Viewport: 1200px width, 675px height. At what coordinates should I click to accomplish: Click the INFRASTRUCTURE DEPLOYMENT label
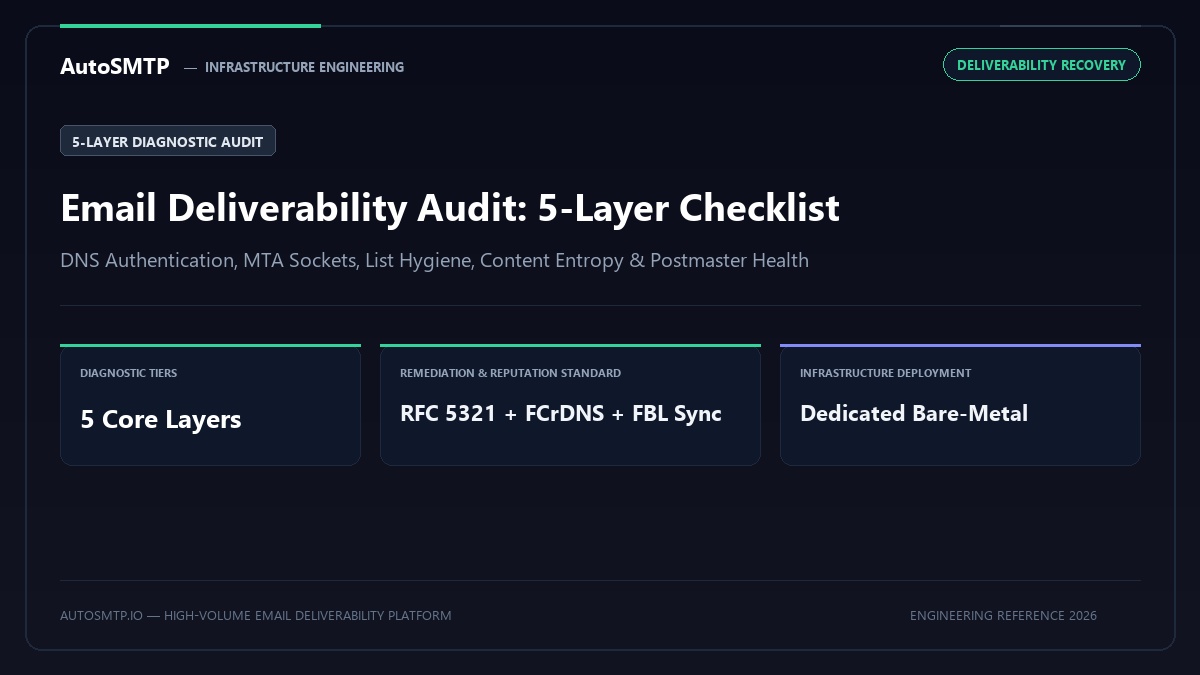[885, 373]
